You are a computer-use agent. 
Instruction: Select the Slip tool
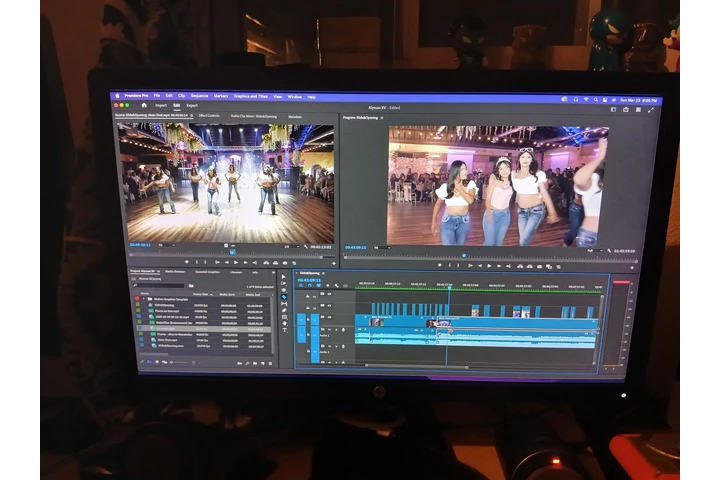(284, 304)
